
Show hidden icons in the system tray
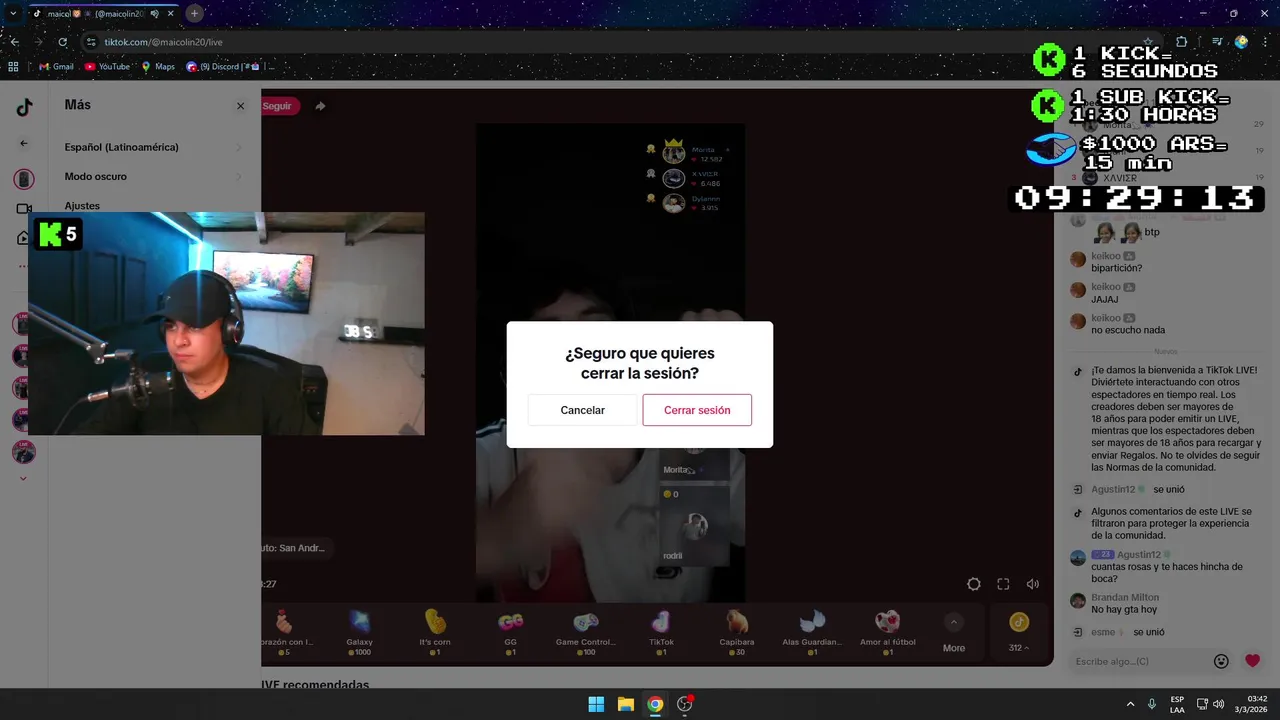point(1130,704)
